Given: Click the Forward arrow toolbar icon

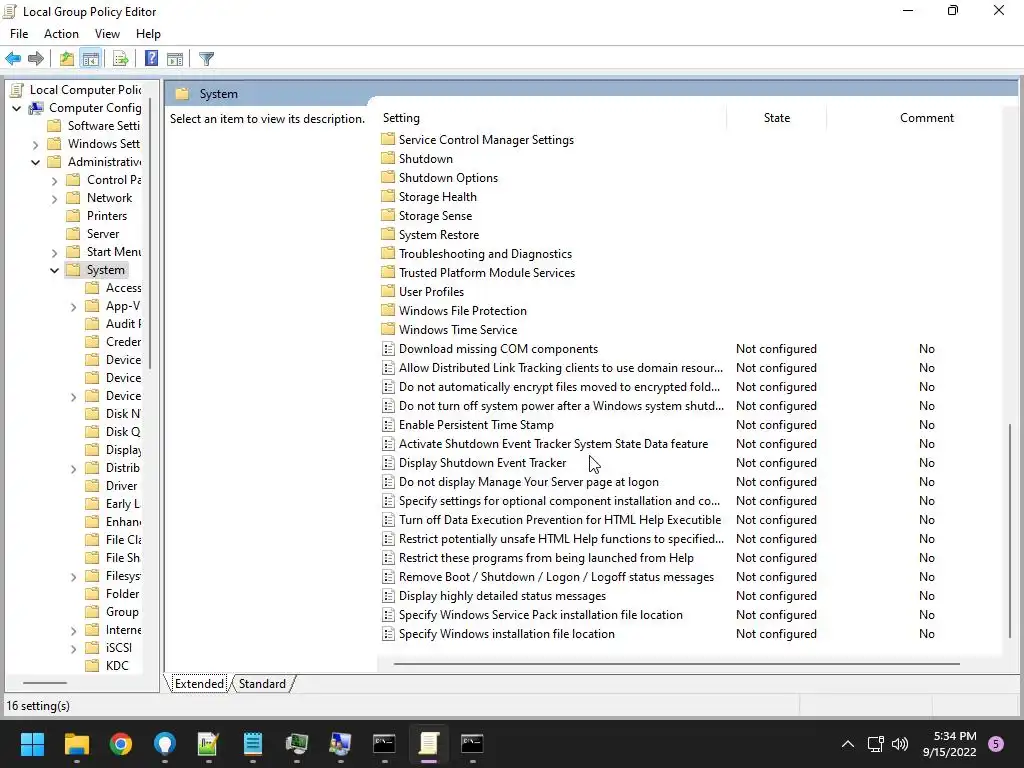Looking at the screenshot, I should (36, 59).
